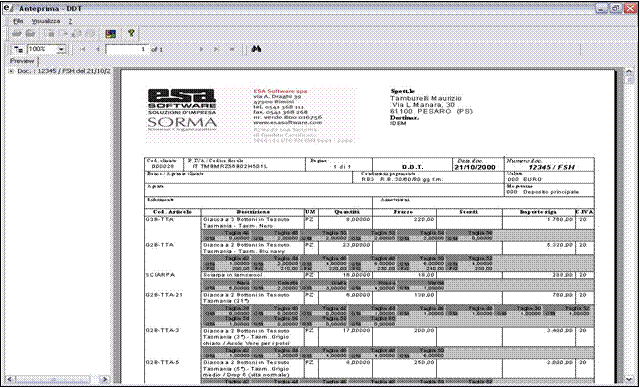The width and height of the screenshot is (640, 388).
Task: Click the 'ESA Software spa' heading text
Action: (280, 91)
